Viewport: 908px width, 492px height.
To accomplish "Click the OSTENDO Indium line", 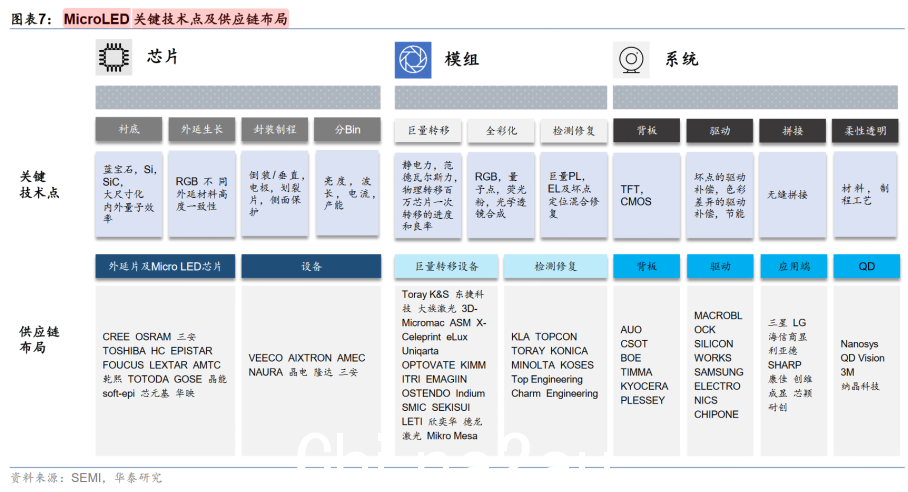I will pos(444,394).
